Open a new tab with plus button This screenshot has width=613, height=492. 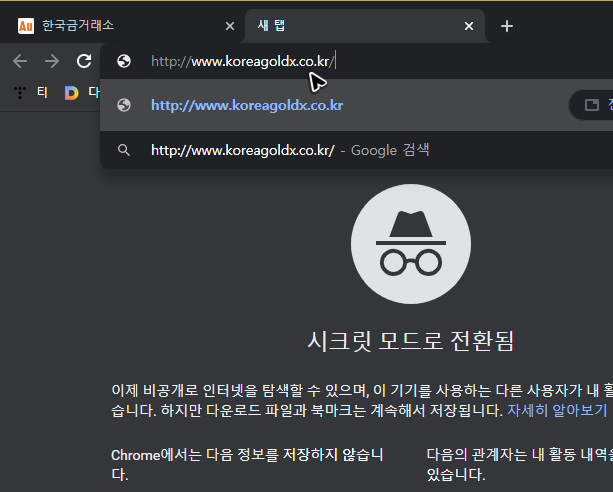coord(507,26)
